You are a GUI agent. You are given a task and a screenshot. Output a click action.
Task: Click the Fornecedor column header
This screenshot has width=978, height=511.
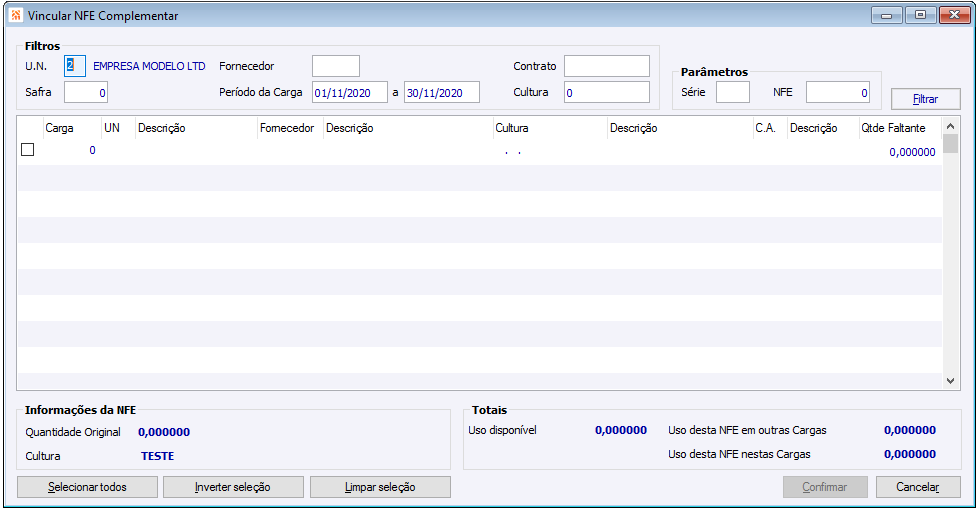point(290,128)
